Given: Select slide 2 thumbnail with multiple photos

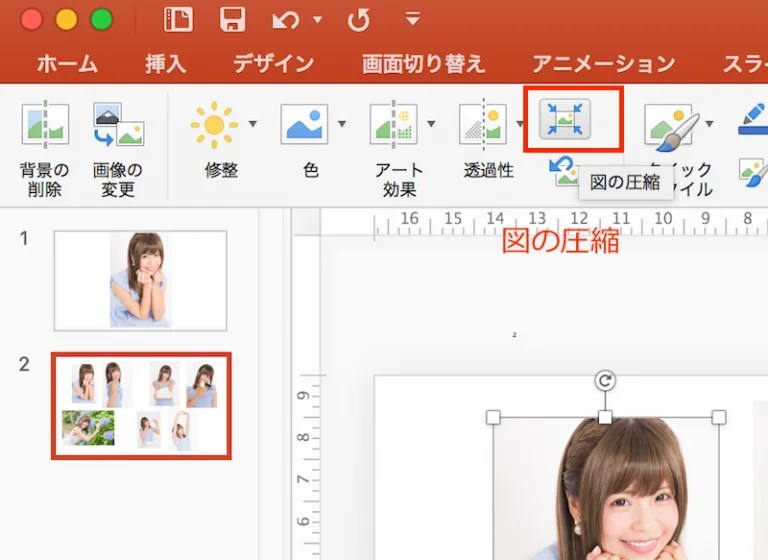Looking at the screenshot, I should [141, 406].
